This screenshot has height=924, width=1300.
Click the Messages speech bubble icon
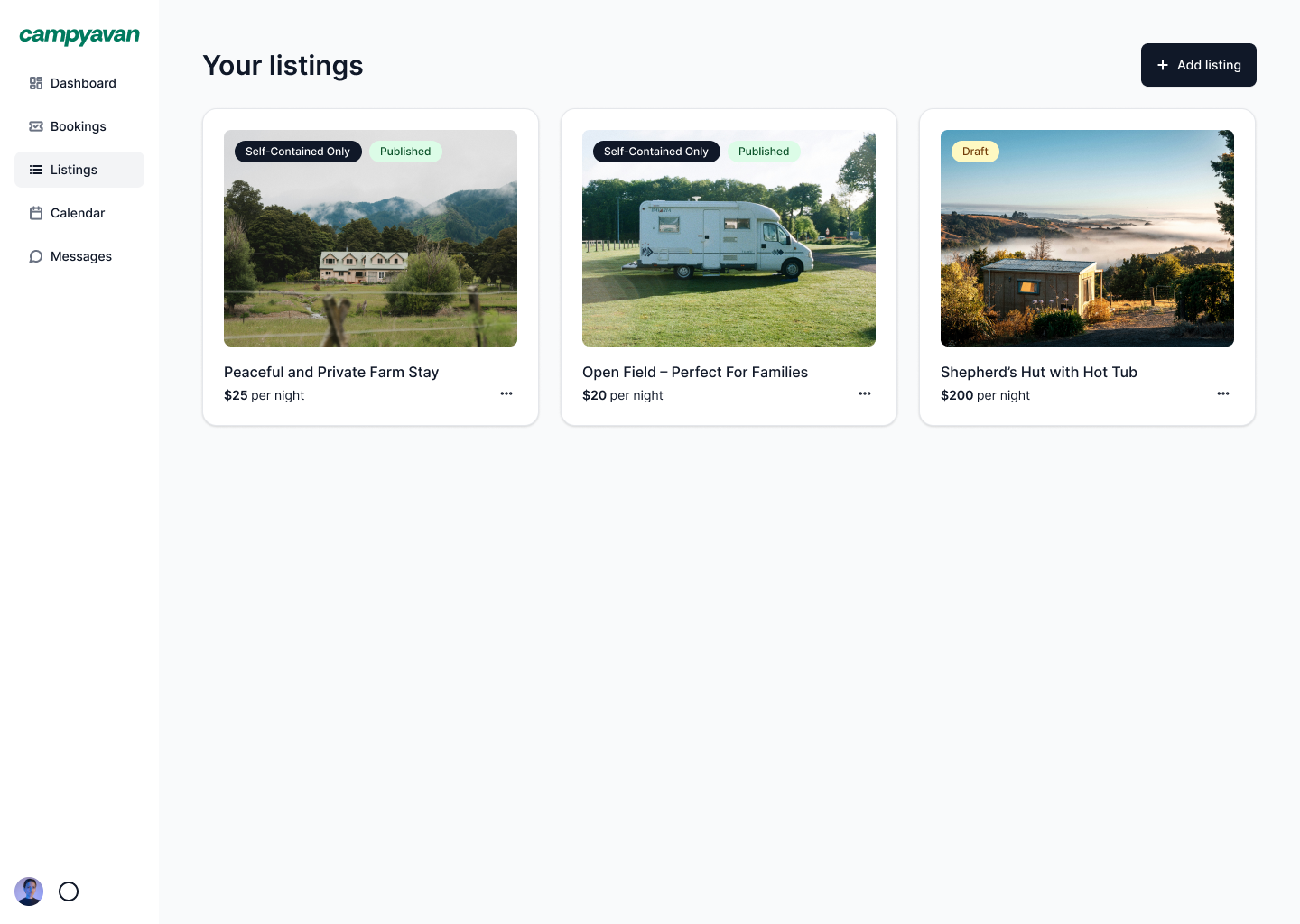pyautogui.click(x=36, y=256)
